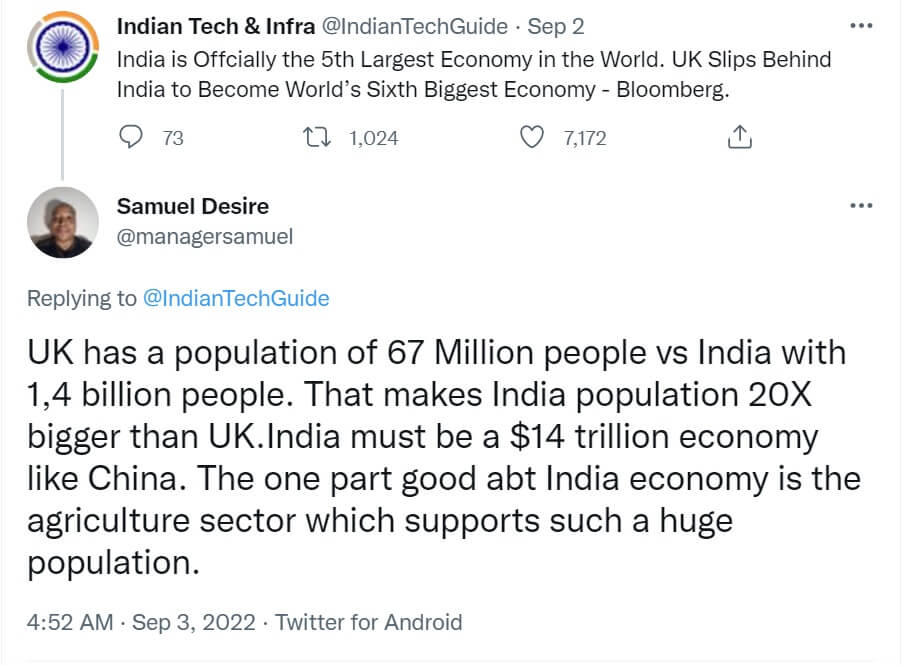The width and height of the screenshot is (903, 665).
Task: Click @IndianTechGuide in the Replying to line
Action: click(236, 298)
